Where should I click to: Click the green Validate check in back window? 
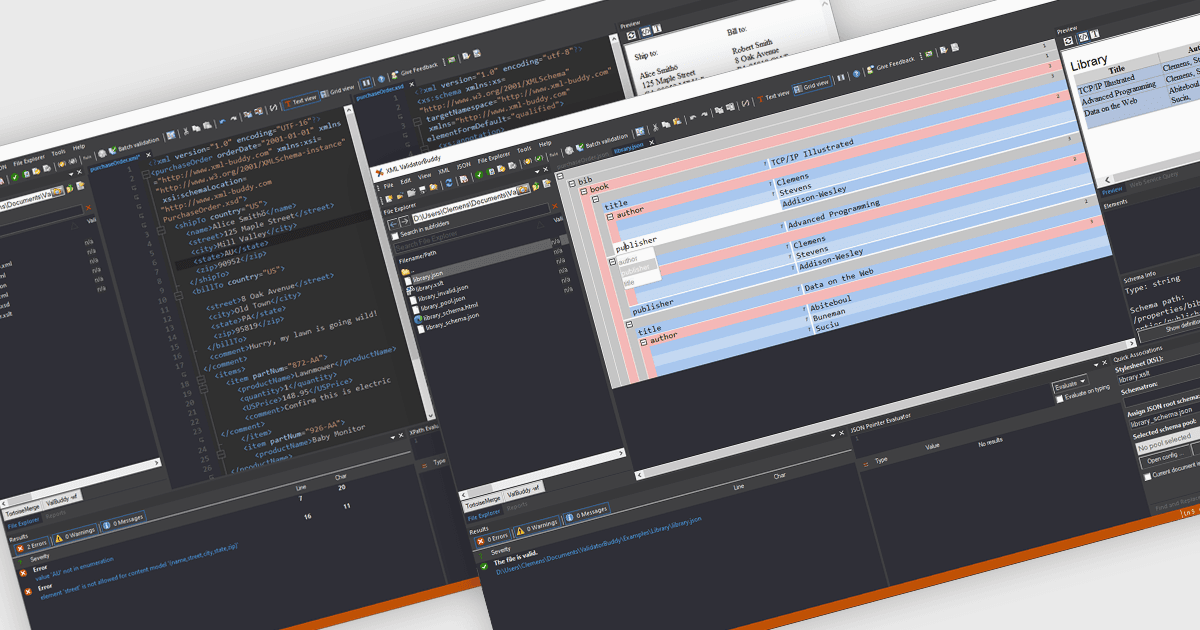tap(15, 177)
